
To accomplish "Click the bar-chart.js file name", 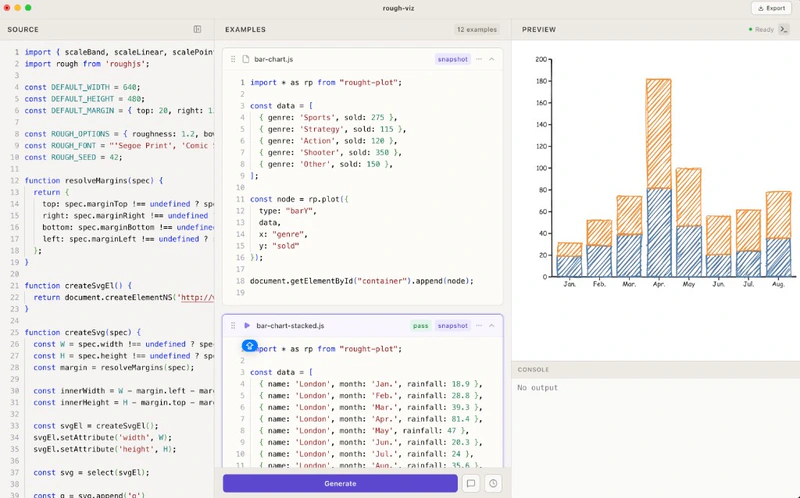I will pos(273,59).
